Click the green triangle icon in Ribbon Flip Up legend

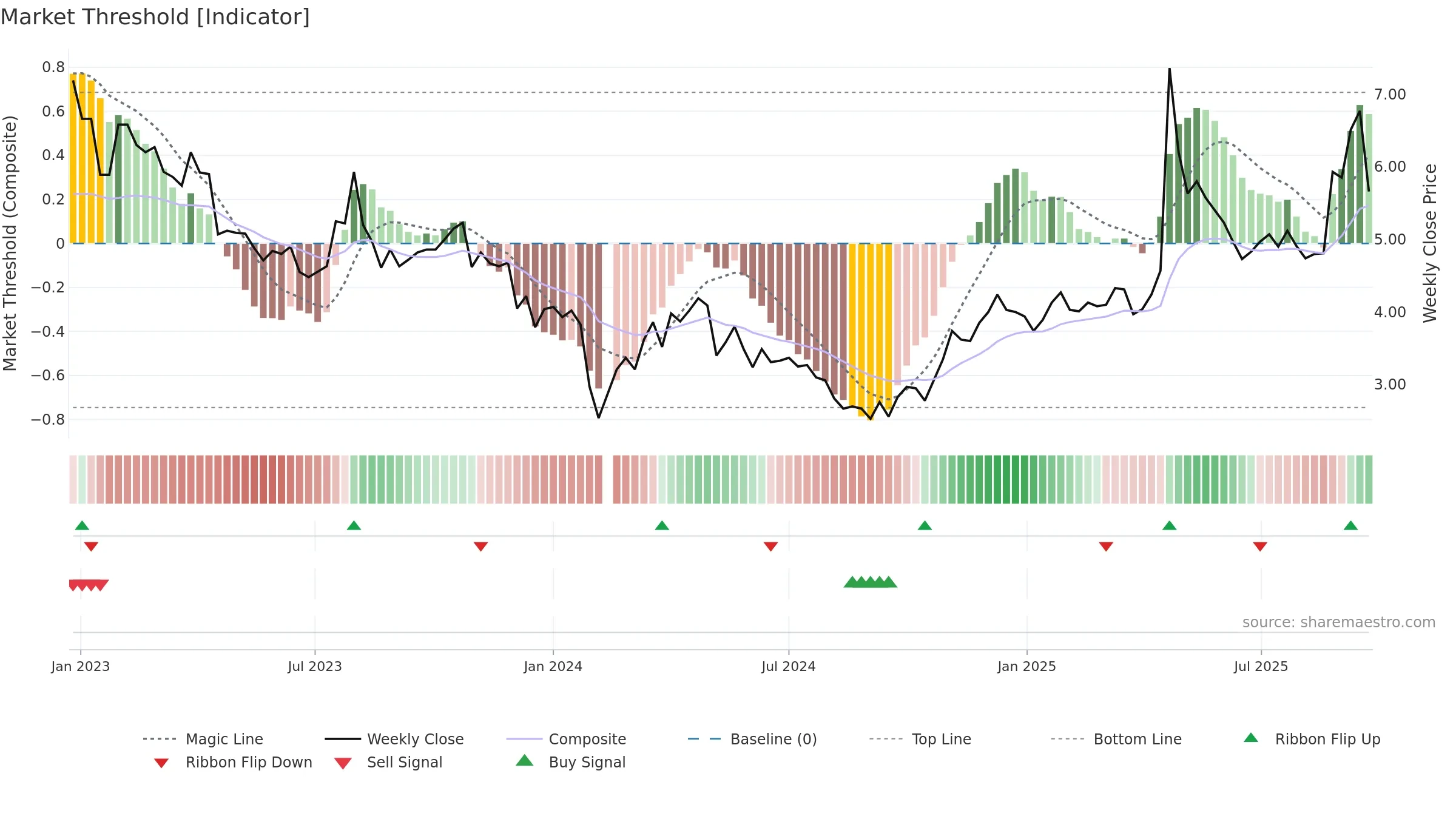click(x=1251, y=738)
